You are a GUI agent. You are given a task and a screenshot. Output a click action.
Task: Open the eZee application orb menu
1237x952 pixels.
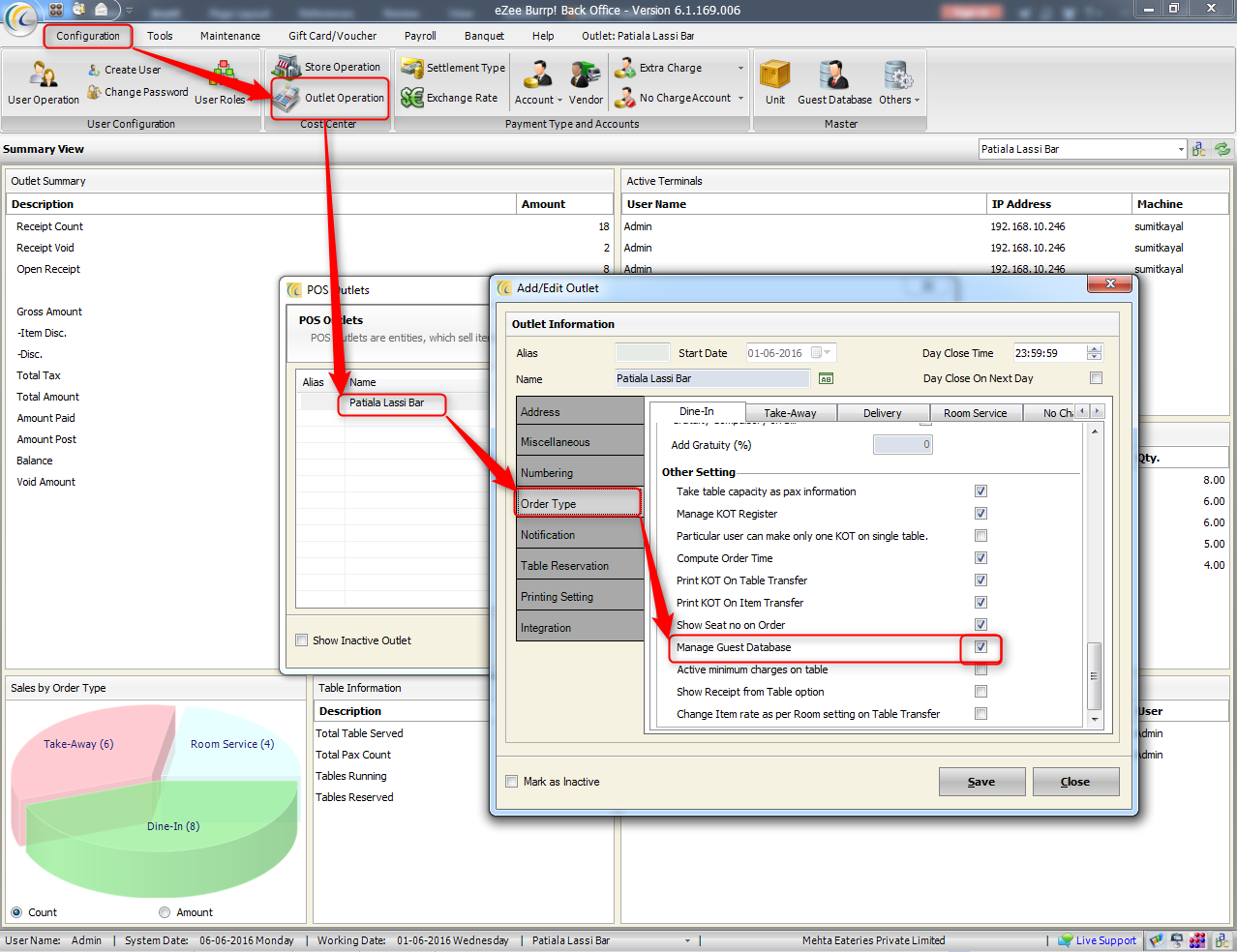click(20, 18)
